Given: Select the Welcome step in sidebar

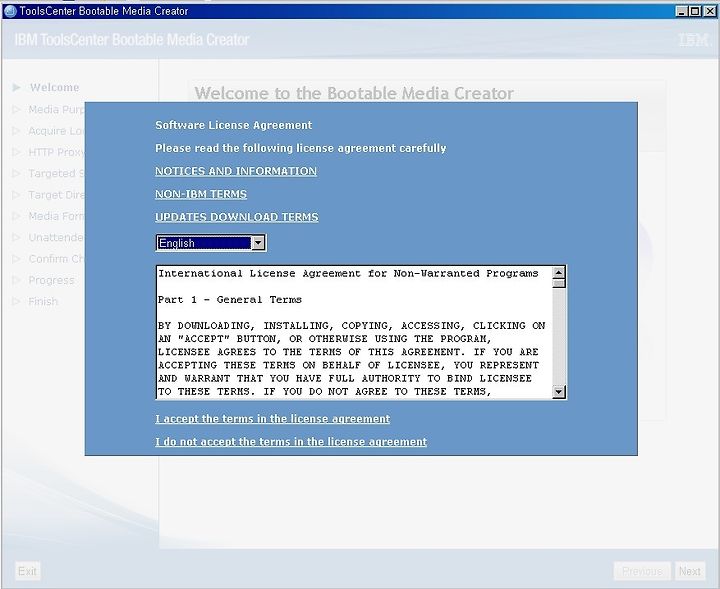Looking at the screenshot, I should pyautogui.click(x=54, y=87).
